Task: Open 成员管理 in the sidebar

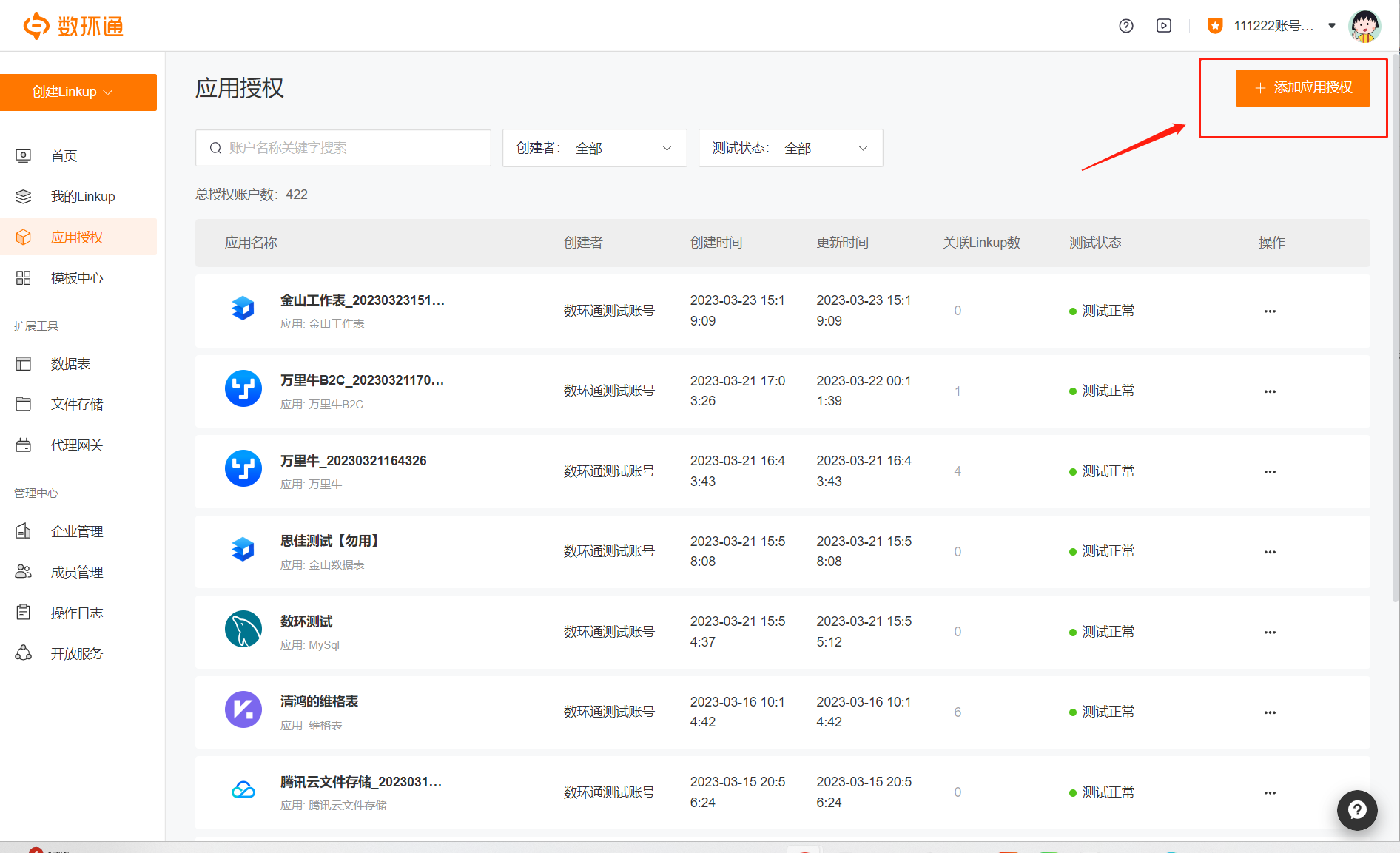Action: (76, 572)
